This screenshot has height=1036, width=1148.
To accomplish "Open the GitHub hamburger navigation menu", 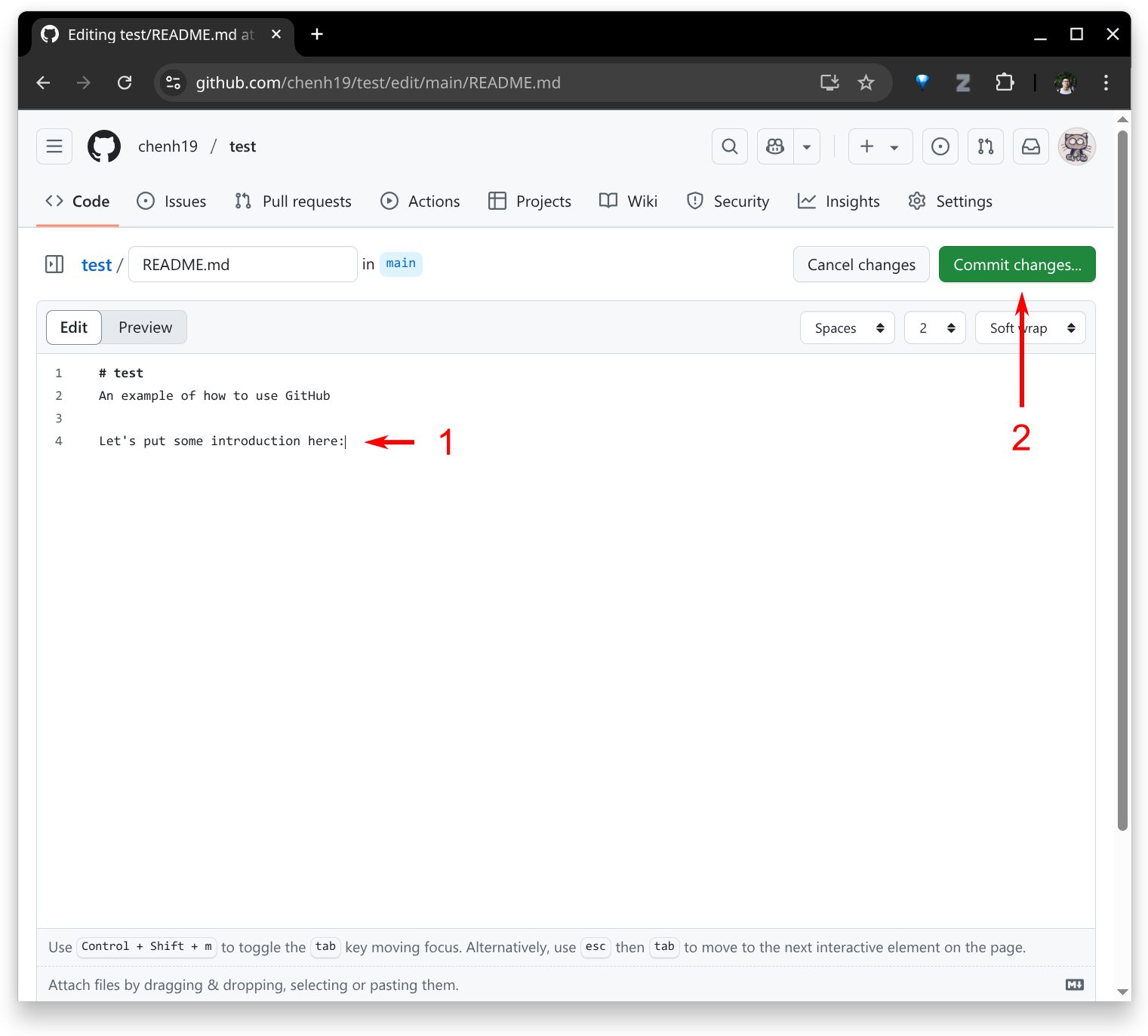I will (54, 146).
